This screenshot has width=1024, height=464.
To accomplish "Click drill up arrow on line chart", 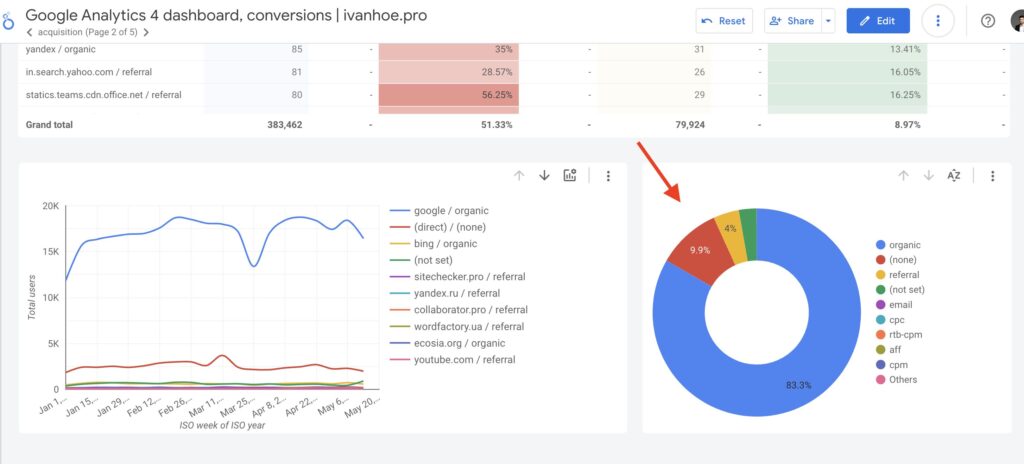I will tap(519, 176).
